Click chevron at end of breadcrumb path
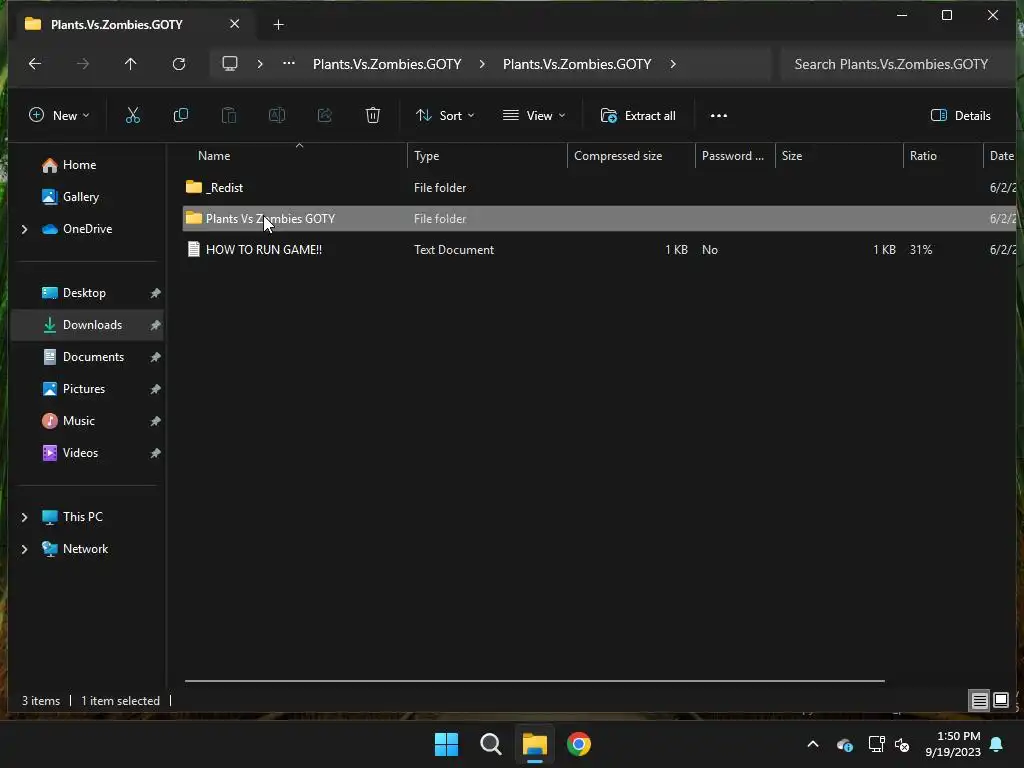1024x768 pixels. click(x=673, y=64)
